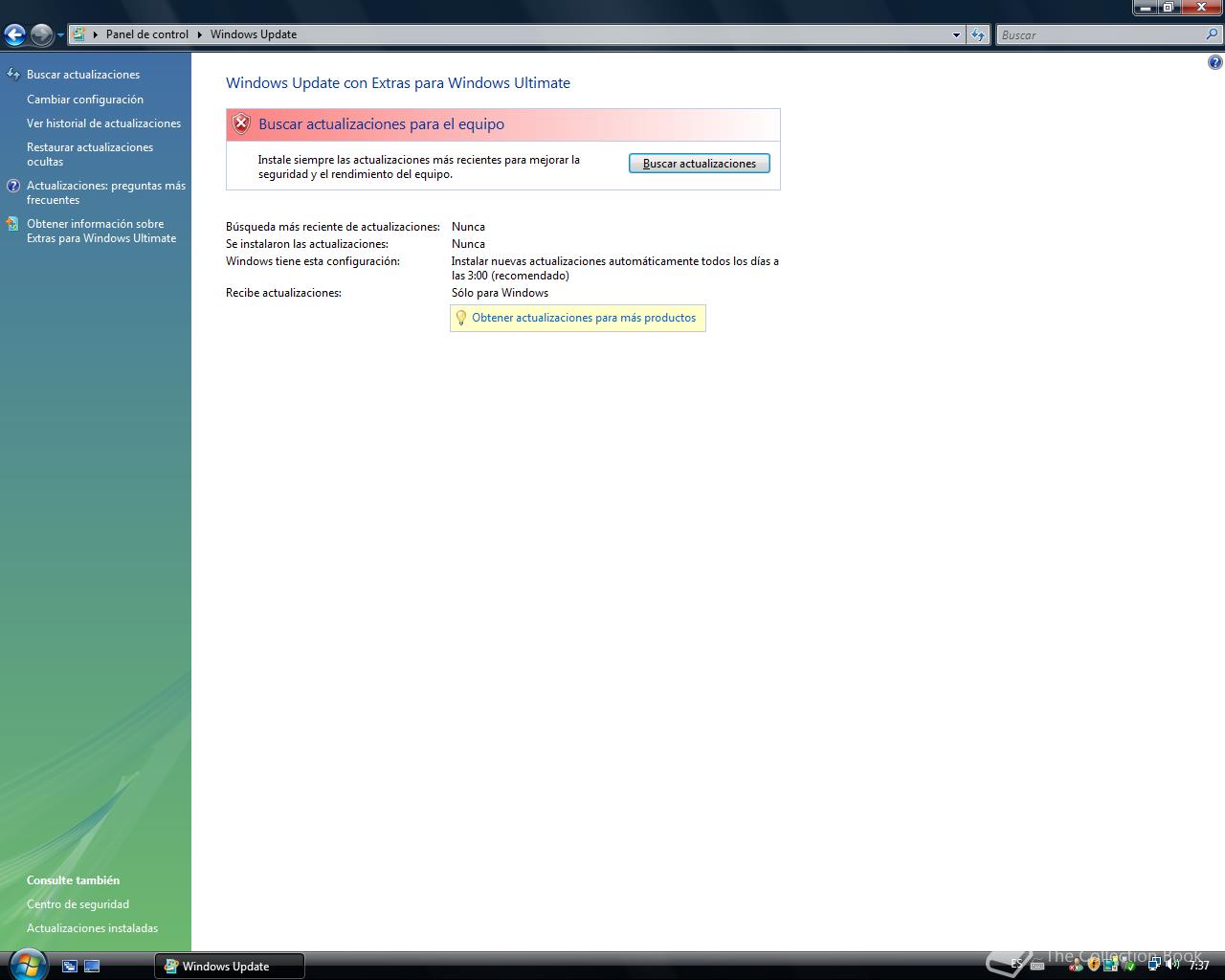This screenshot has height=980, width=1225.
Task: Open the network tray icon
Action: click(1155, 964)
